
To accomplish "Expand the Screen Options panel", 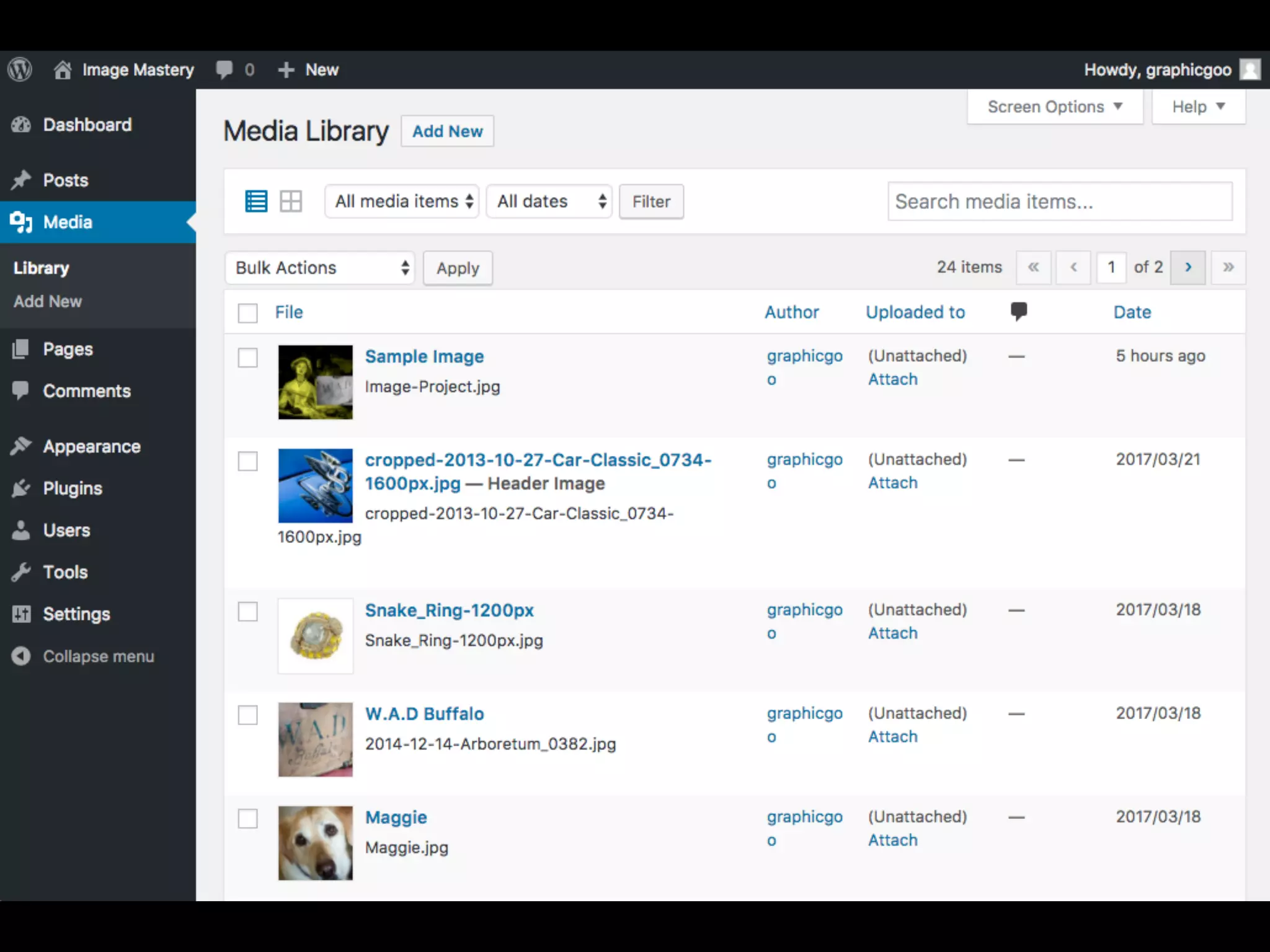I will click(x=1054, y=107).
